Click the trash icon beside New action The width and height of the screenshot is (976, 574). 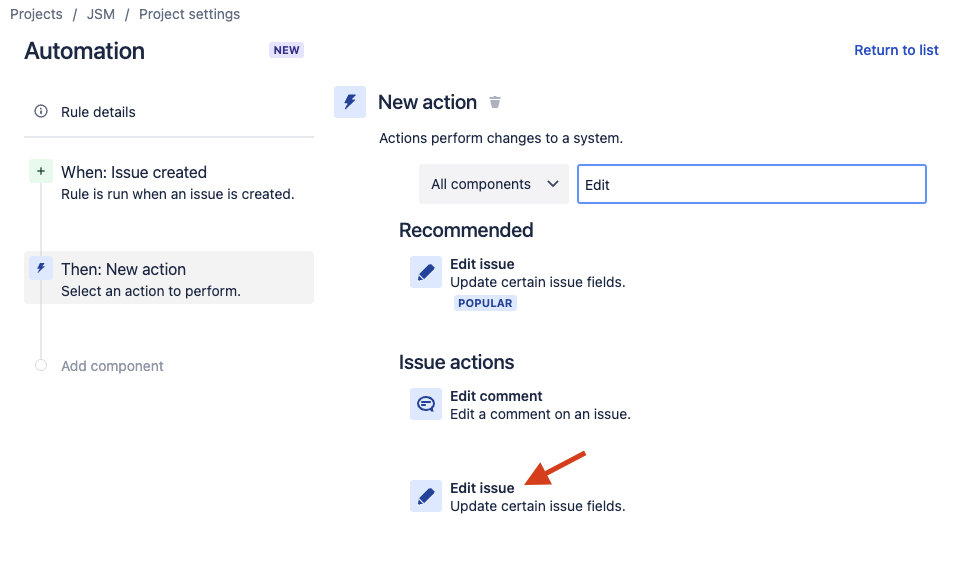495,102
